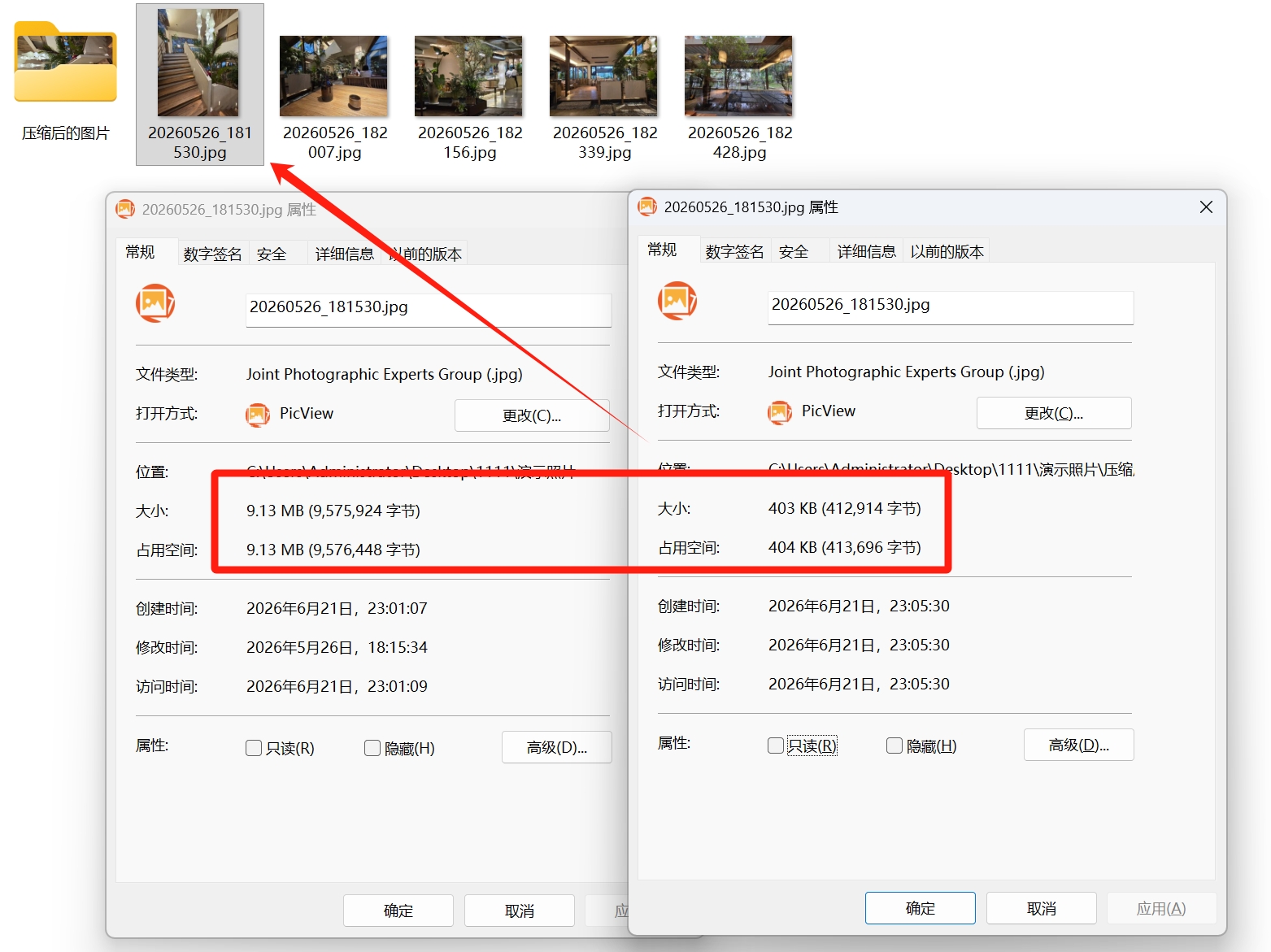The width and height of the screenshot is (1271, 952).
Task: Close the right properties window
Action: 1206,207
